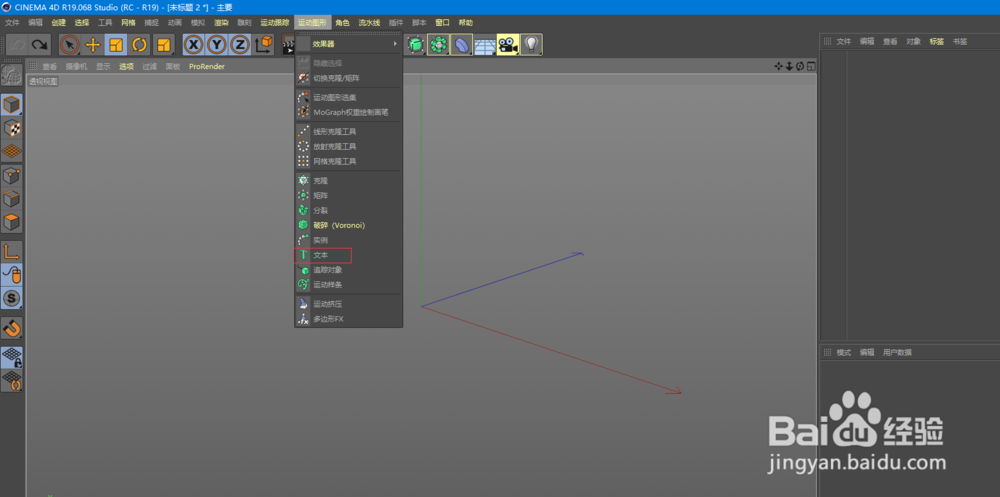Open object manager 标签 menu
Image resolution: width=1000 pixels, height=497 pixels.
tap(936, 41)
